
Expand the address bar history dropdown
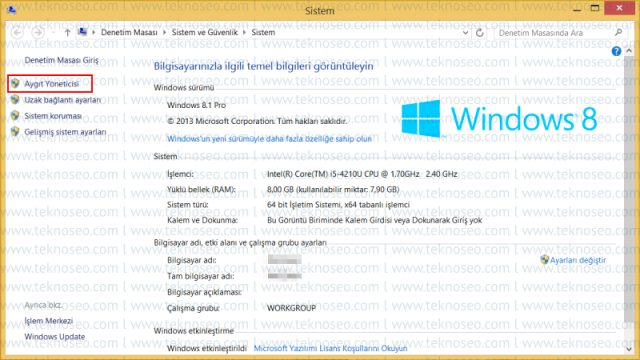tap(465, 33)
